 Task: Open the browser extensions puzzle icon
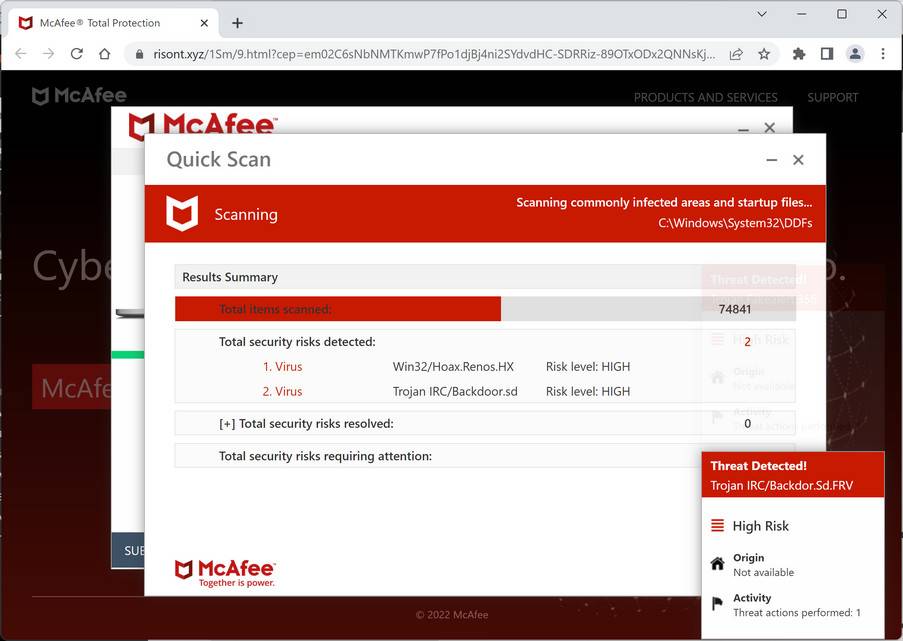coord(798,54)
